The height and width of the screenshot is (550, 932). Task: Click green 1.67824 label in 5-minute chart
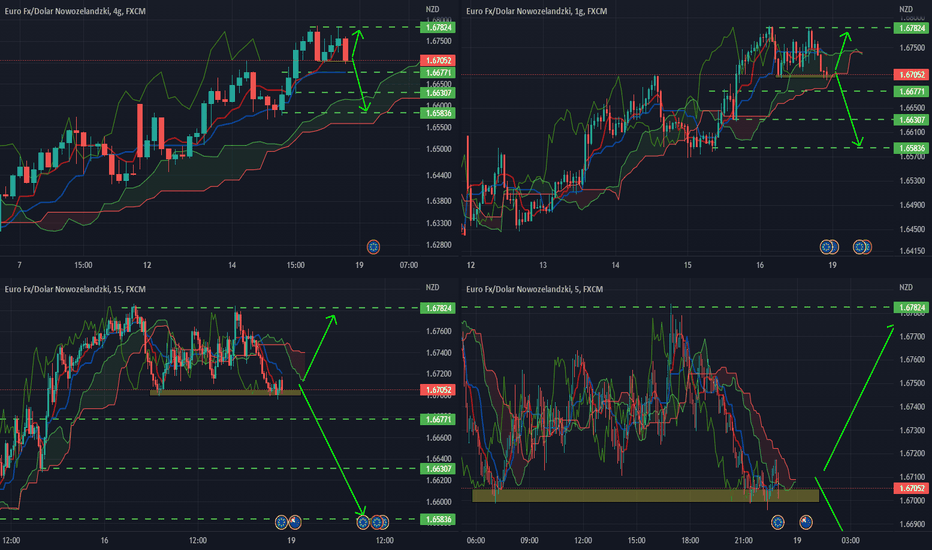pos(911,307)
